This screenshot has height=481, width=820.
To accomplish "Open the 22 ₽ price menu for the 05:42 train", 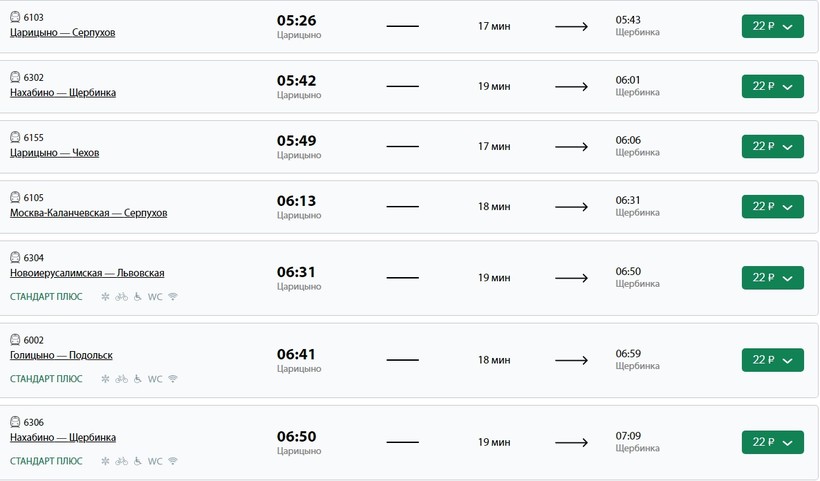I will click(772, 87).
